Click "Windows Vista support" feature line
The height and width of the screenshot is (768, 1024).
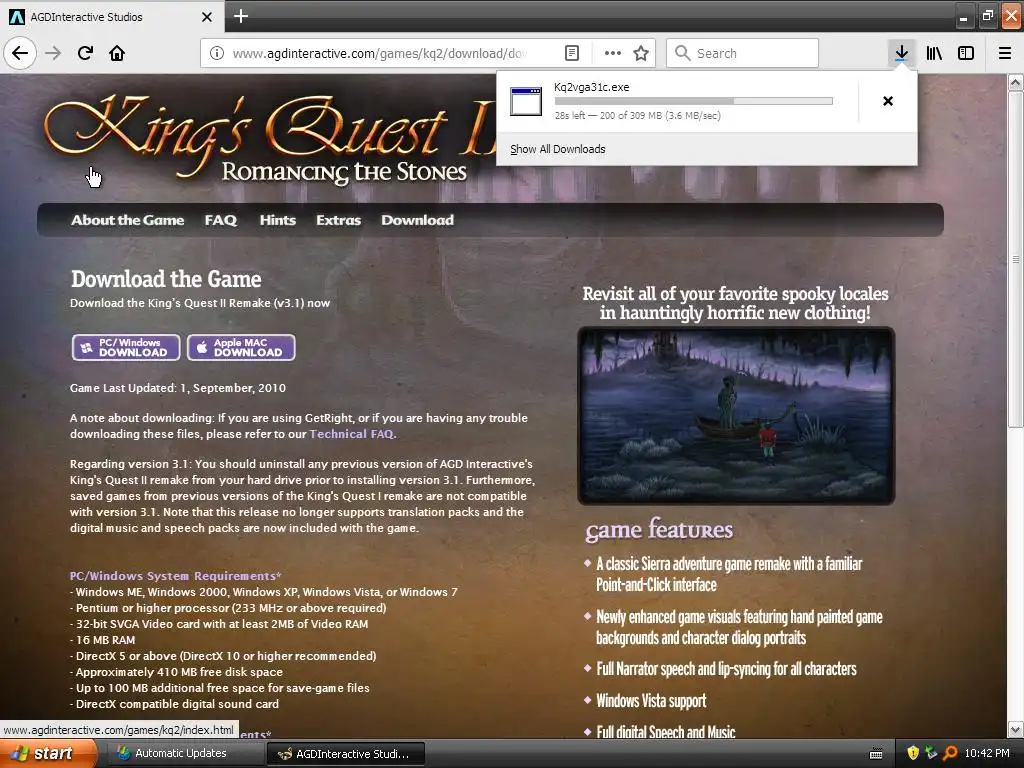tap(651, 701)
